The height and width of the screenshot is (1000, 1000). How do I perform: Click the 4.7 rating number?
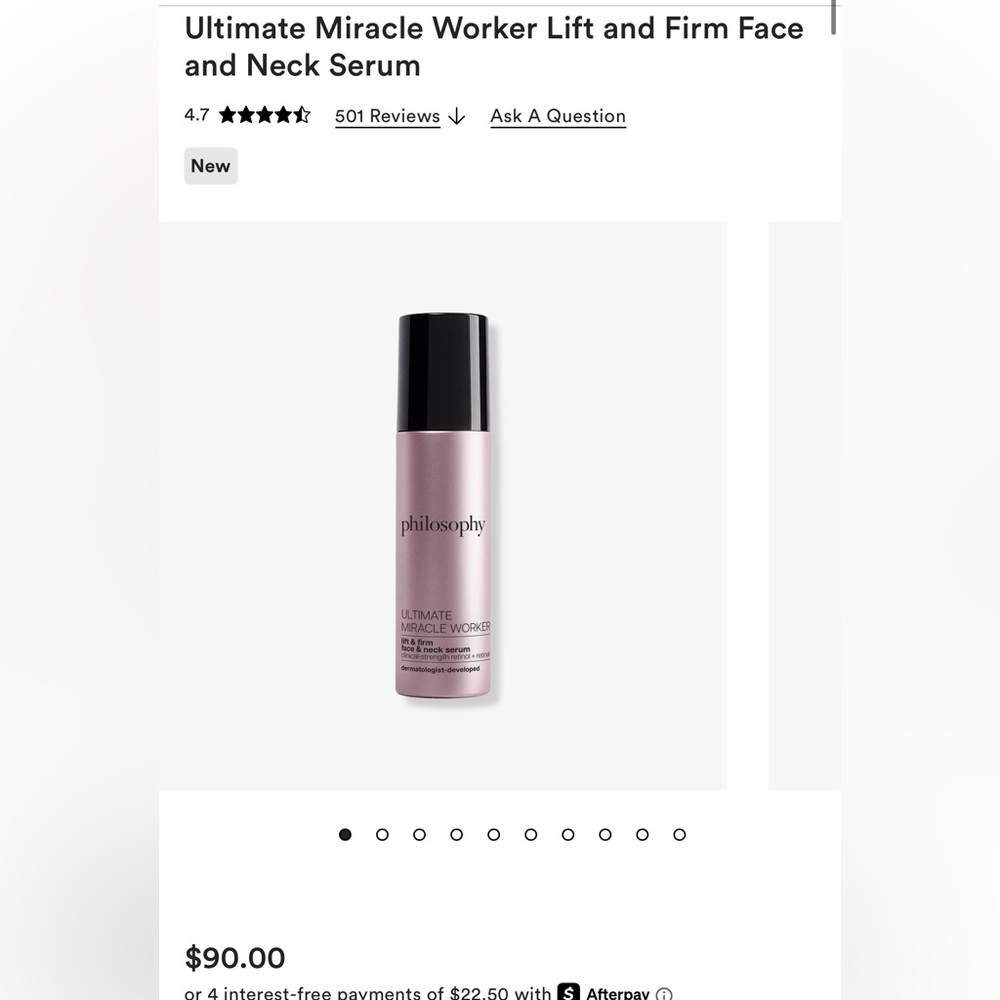coord(195,115)
